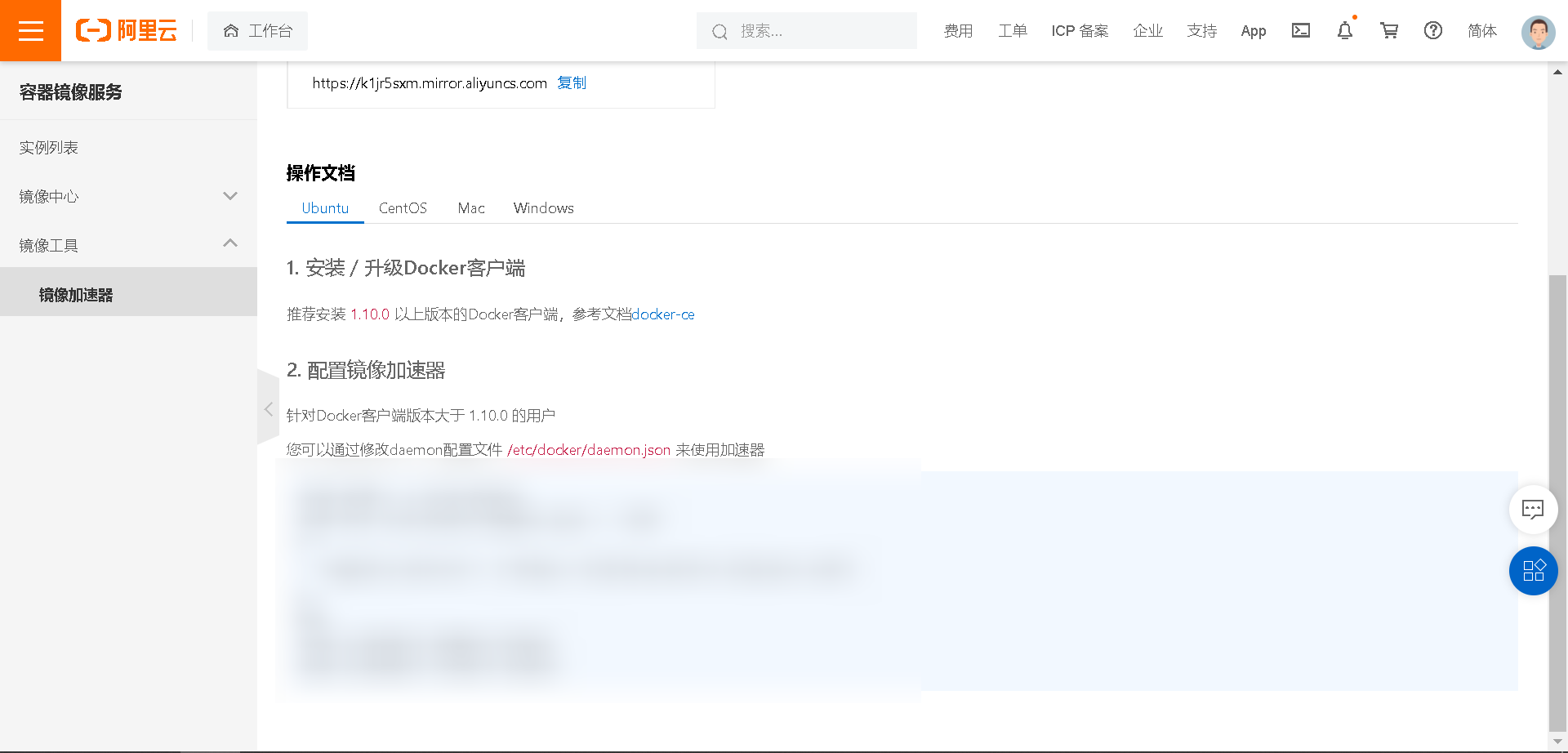Click the Alibaba Cloud logo
Screen dimensions: 1568x753
click(x=127, y=31)
